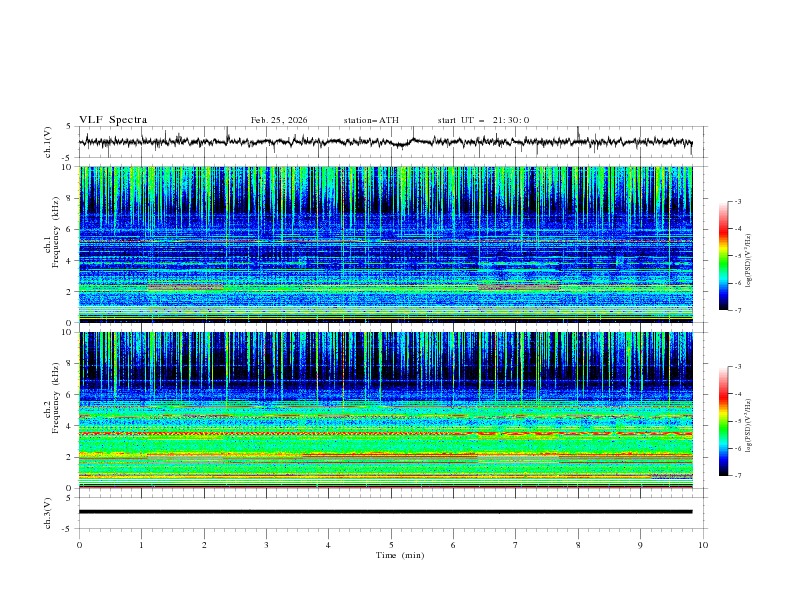Click inside the ch.1 spectrogram panel
This screenshot has width=792, height=612.
[x=386, y=244]
